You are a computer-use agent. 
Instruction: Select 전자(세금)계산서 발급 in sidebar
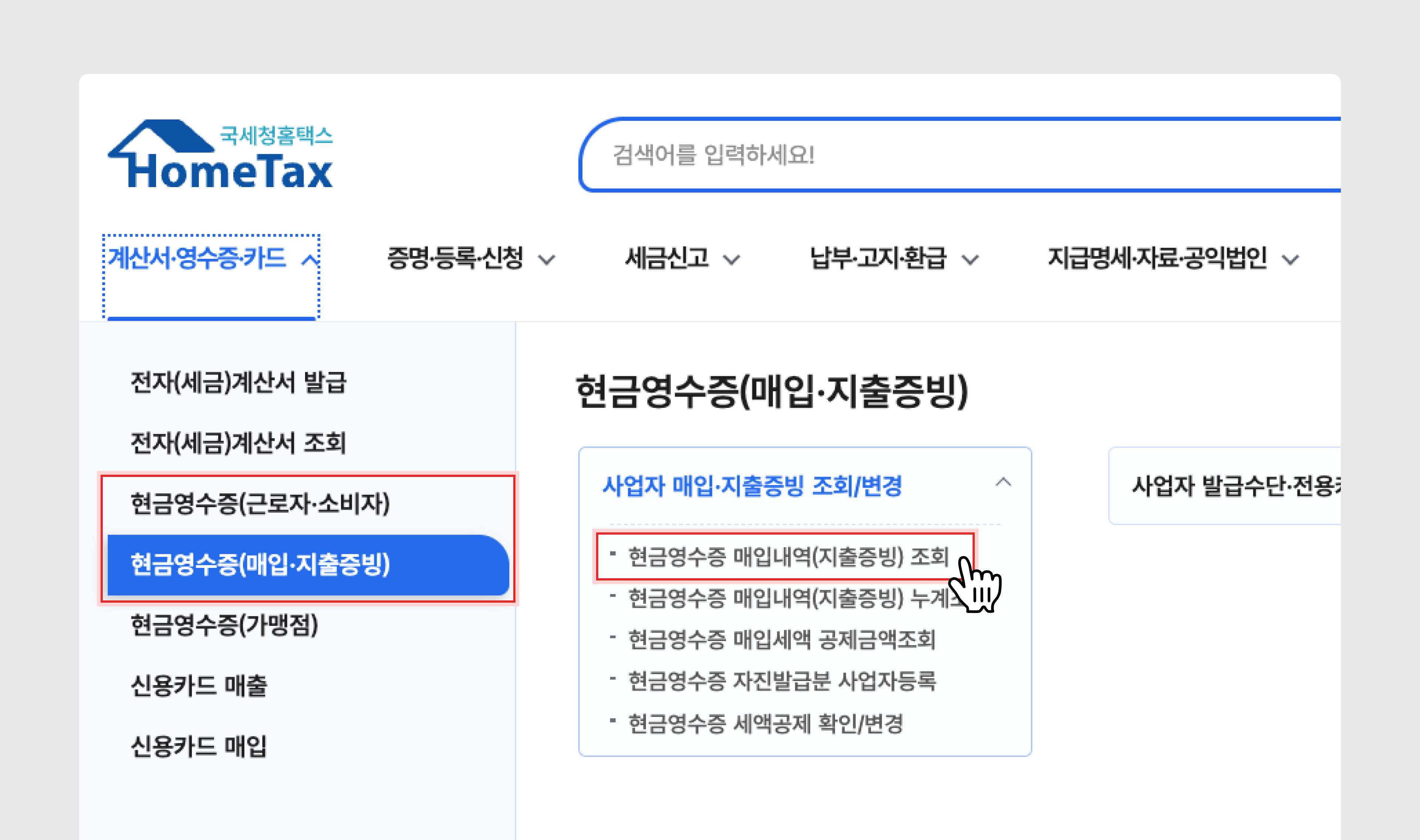tap(238, 383)
